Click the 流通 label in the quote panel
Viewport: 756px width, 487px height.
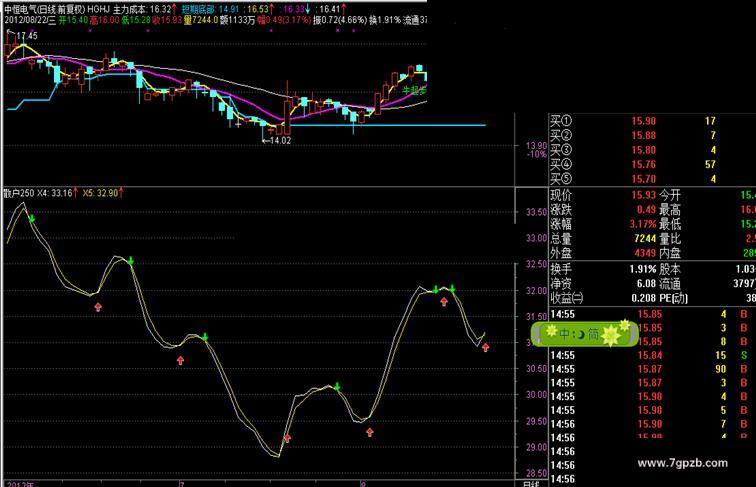click(x=670, y=284)
